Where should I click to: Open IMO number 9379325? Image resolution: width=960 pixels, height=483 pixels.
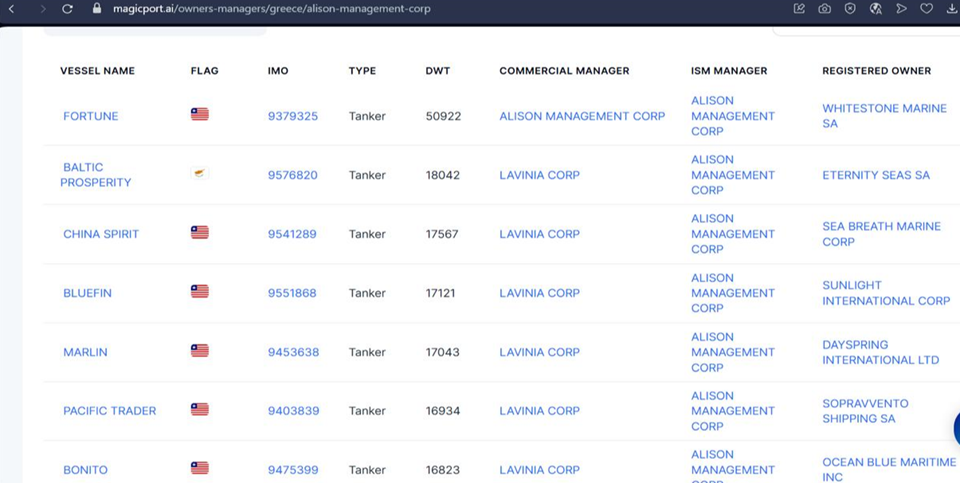pos(293,116)
